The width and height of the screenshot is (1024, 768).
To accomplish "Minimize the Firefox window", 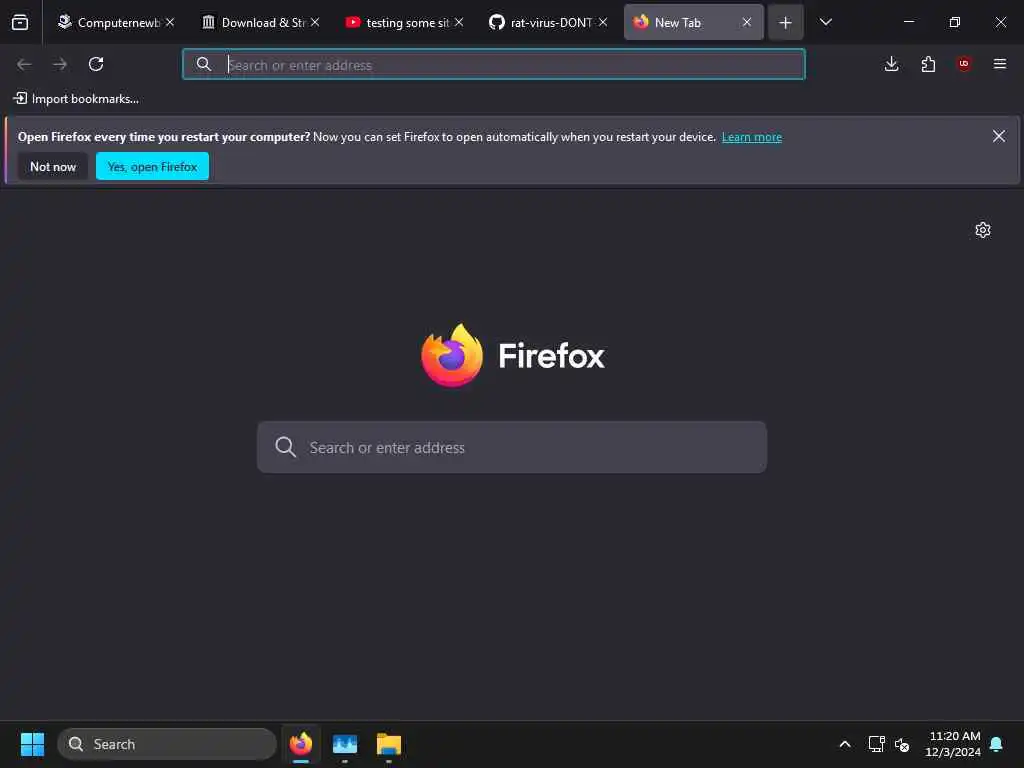I will [x=908, y=22].
